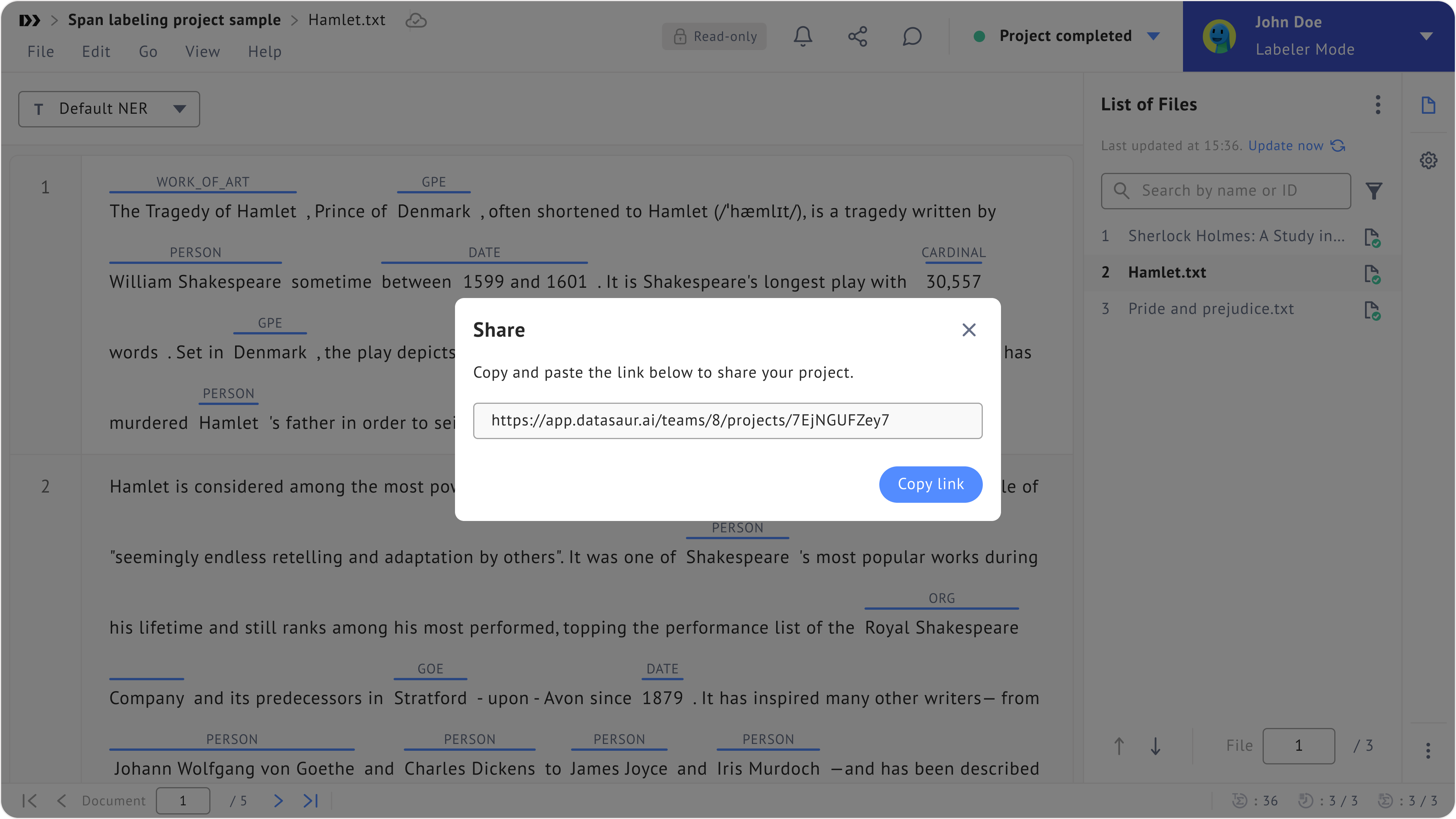1456x819 pixels.
Task: Click the down arrow to next file
Action: (1155, 746)
